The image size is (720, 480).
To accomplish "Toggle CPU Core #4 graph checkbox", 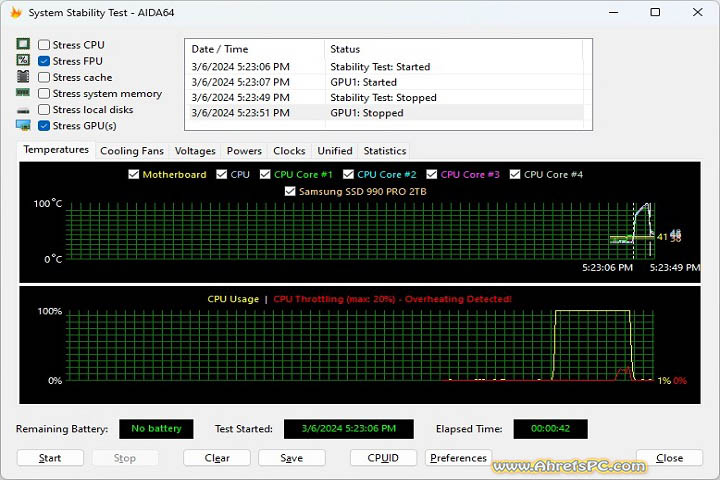I will tap(515, 174).
